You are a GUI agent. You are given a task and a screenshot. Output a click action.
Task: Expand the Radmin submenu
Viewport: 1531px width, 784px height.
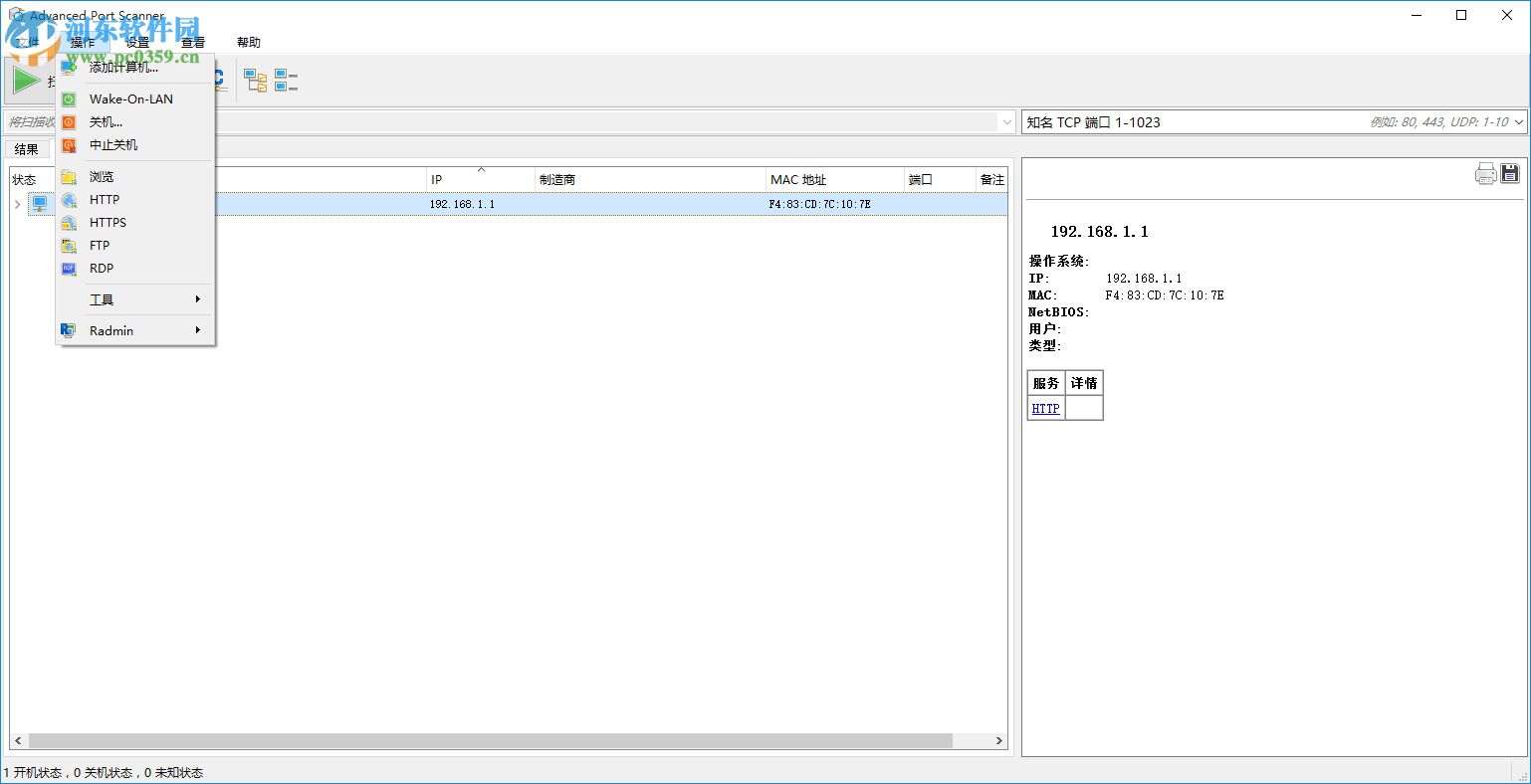[x=110, y=330]
